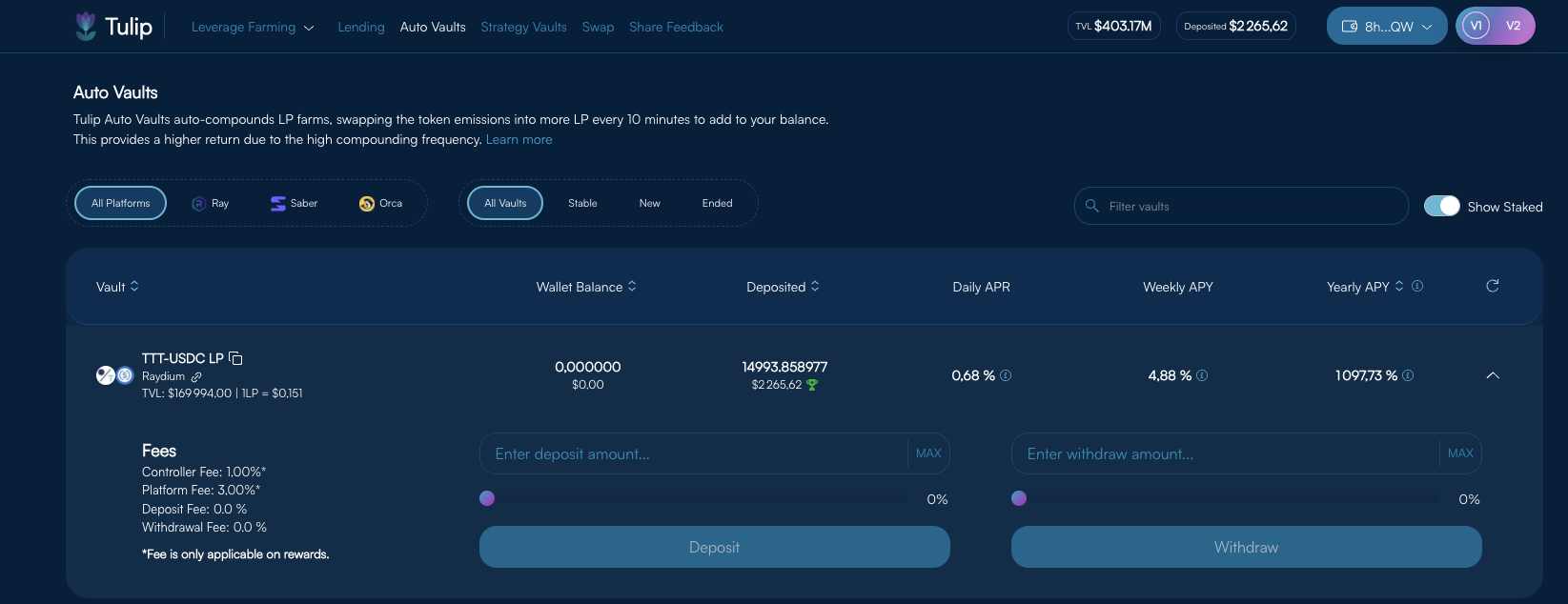Switch to V2 version toggle
Viewport: 1568px width, 604px height.
1513,26
